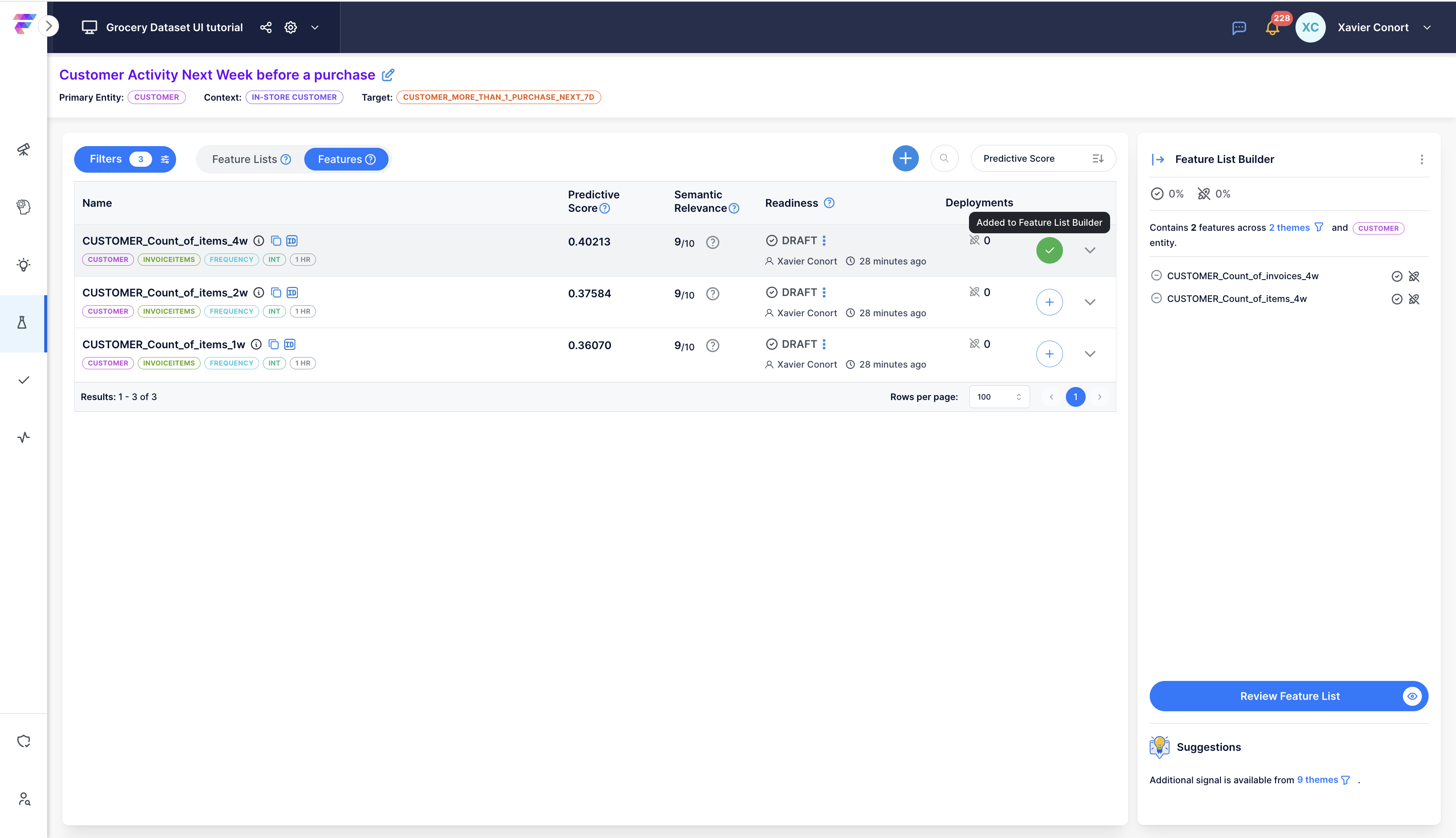Click the share icon next to catalog name
The height and width of the screenshot is (838, 1456).
pos(265,28)
